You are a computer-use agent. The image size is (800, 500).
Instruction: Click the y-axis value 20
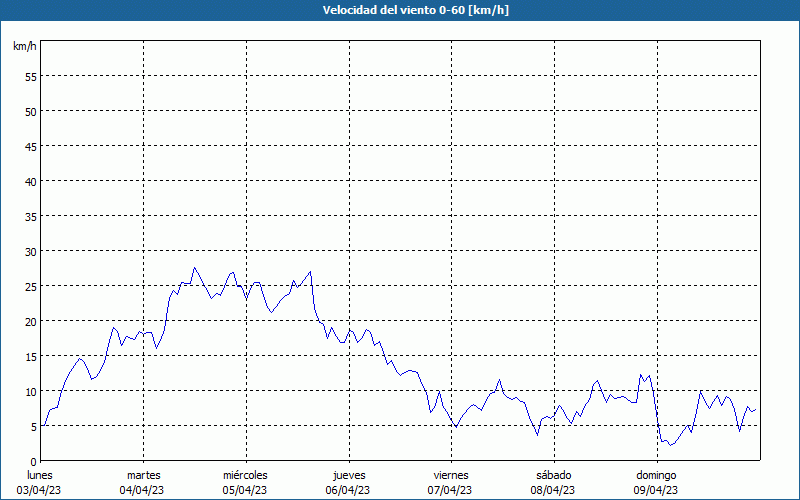point(31,322)
